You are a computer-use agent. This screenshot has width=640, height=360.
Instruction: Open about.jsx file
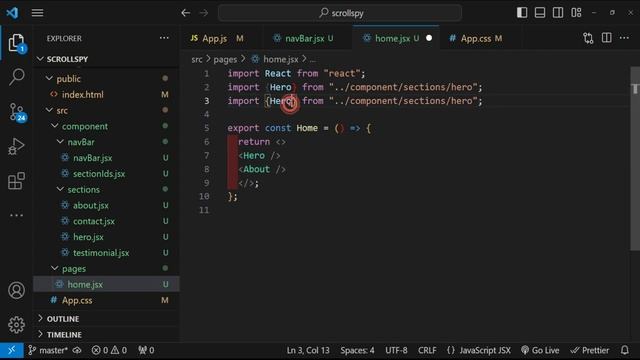click(106, 205)
